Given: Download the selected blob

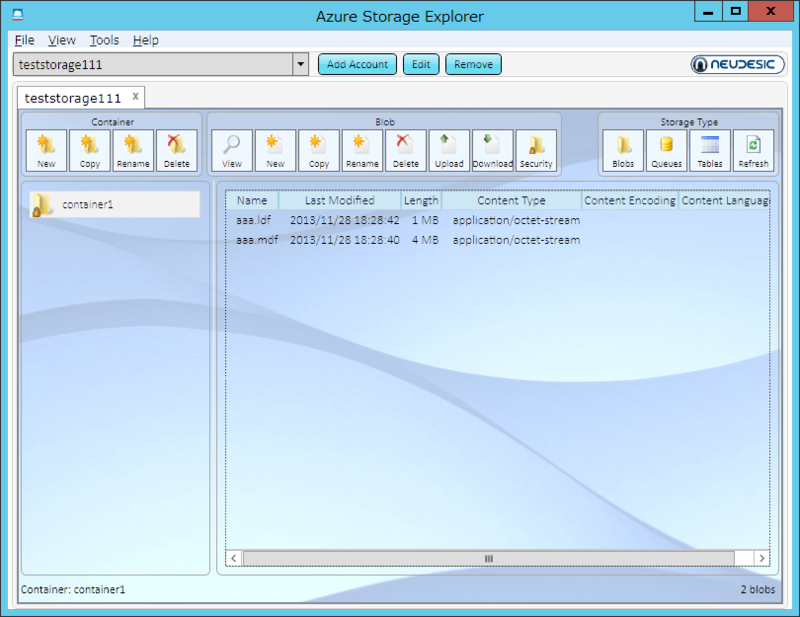Looking at the screenshot, I should [493, 150].
